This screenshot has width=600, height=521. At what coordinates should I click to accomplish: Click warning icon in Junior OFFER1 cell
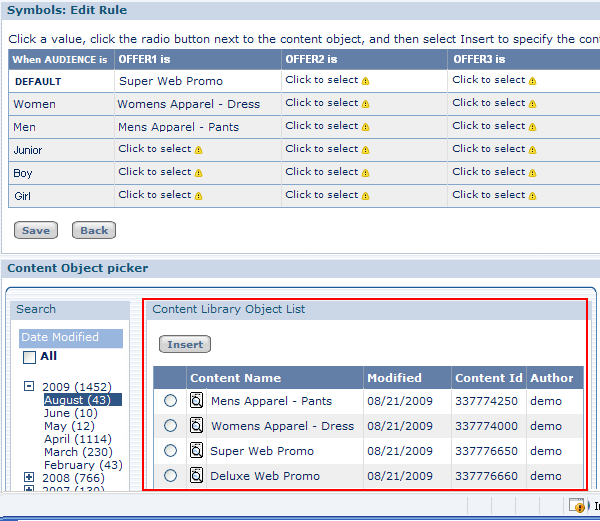(199, 150)
